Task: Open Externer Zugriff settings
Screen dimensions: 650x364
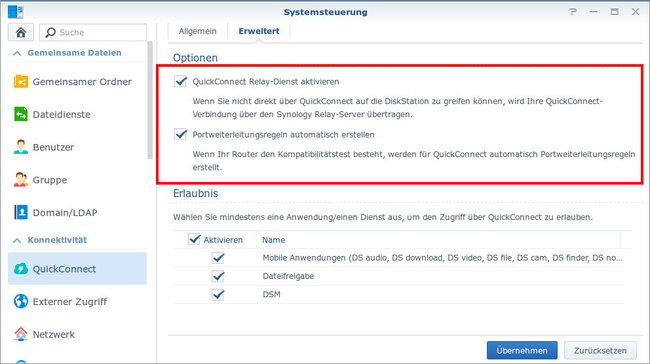Action: tap(77, 301)
